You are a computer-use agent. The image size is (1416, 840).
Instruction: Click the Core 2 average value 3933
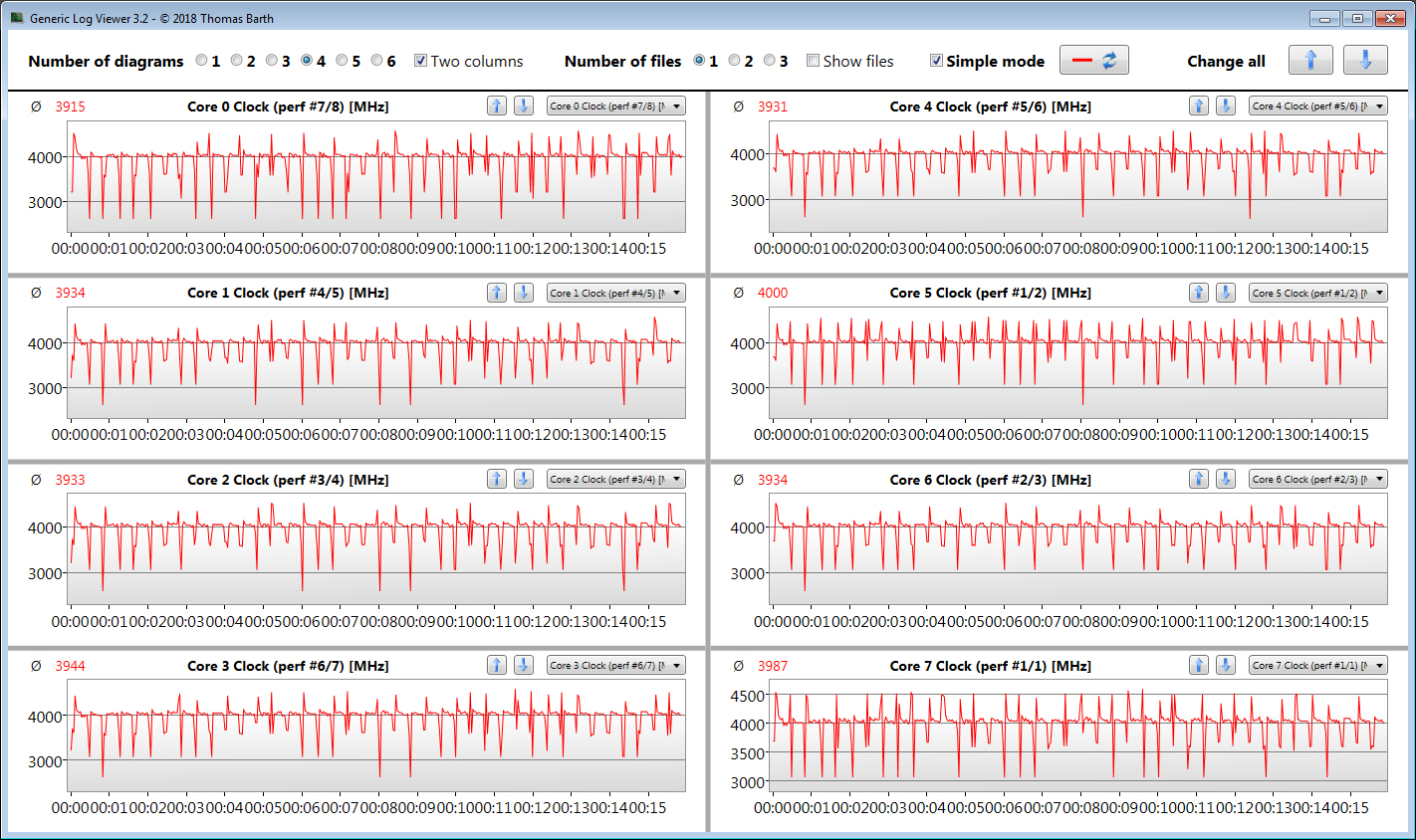(x=70, y=480)
